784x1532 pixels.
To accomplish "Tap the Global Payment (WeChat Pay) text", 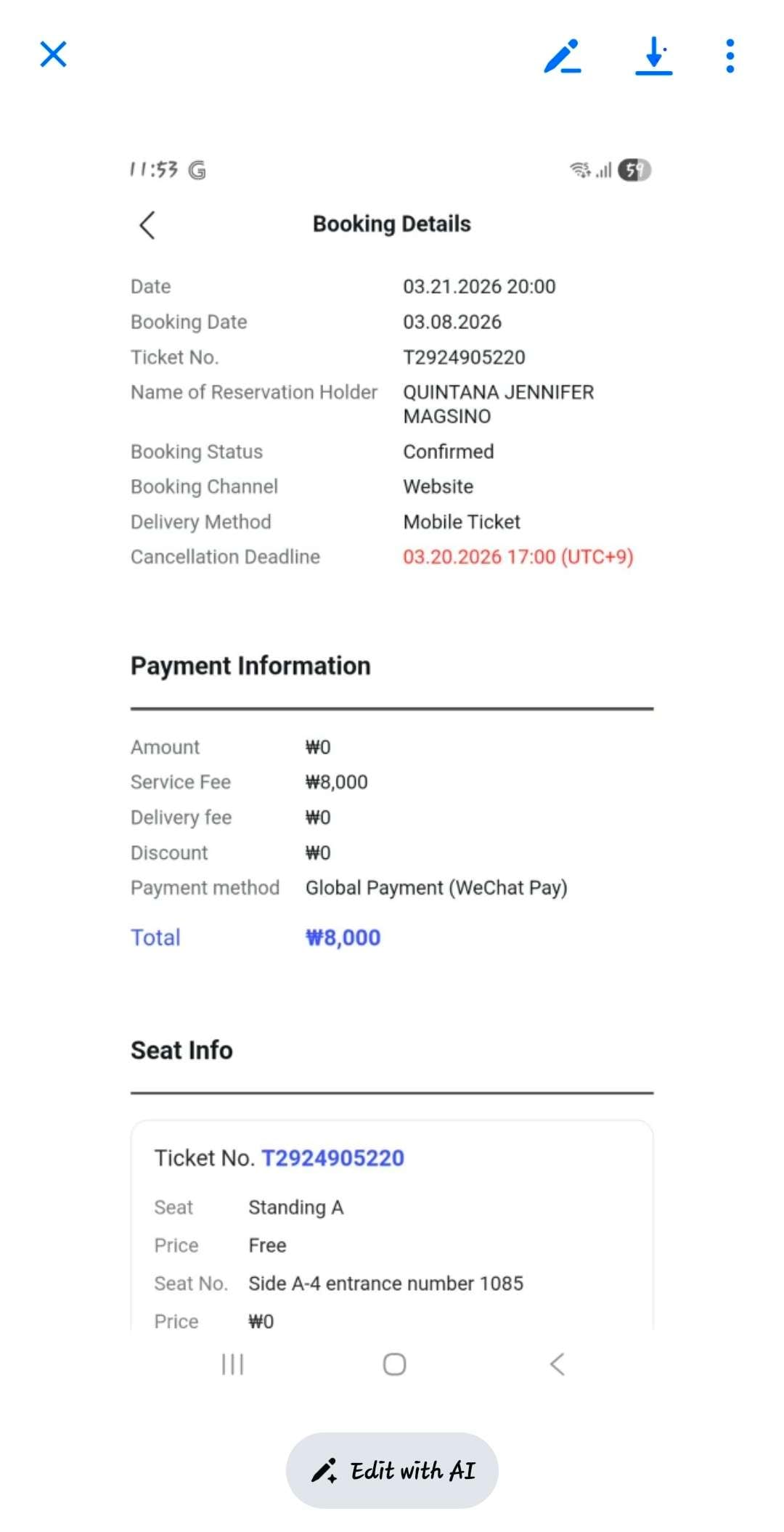I will tap(436, 888).
